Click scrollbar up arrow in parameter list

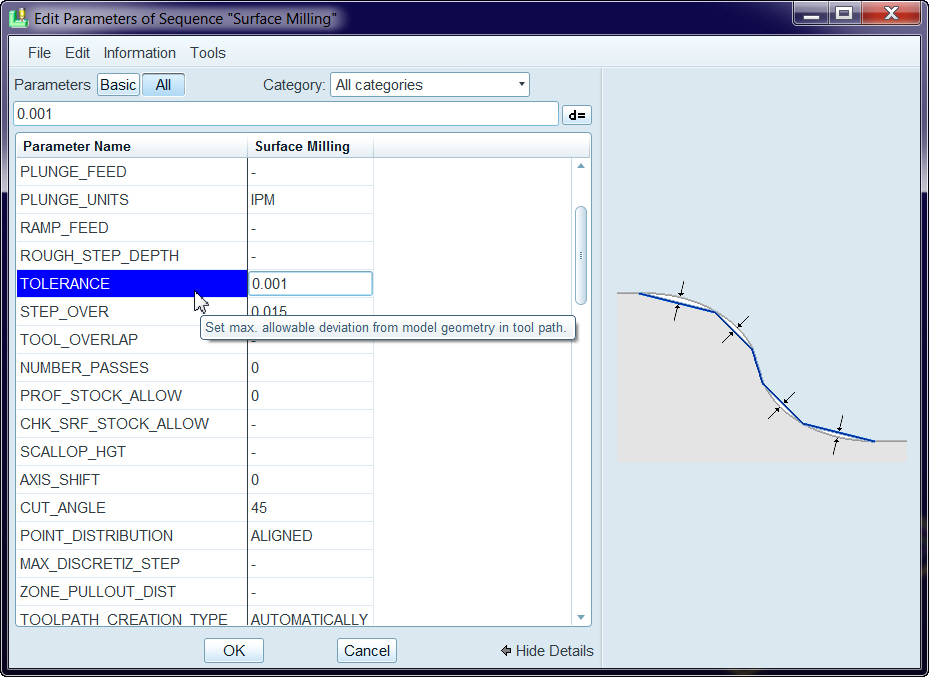point(581,166)
